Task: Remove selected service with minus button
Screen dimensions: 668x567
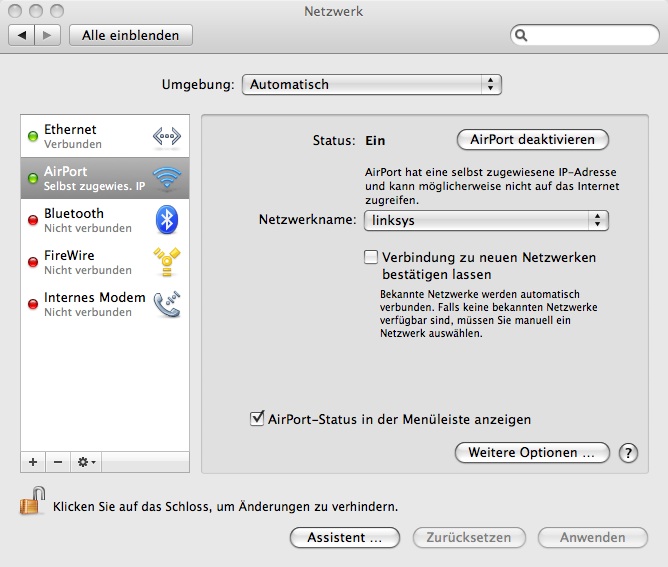Action: [58, 462]
